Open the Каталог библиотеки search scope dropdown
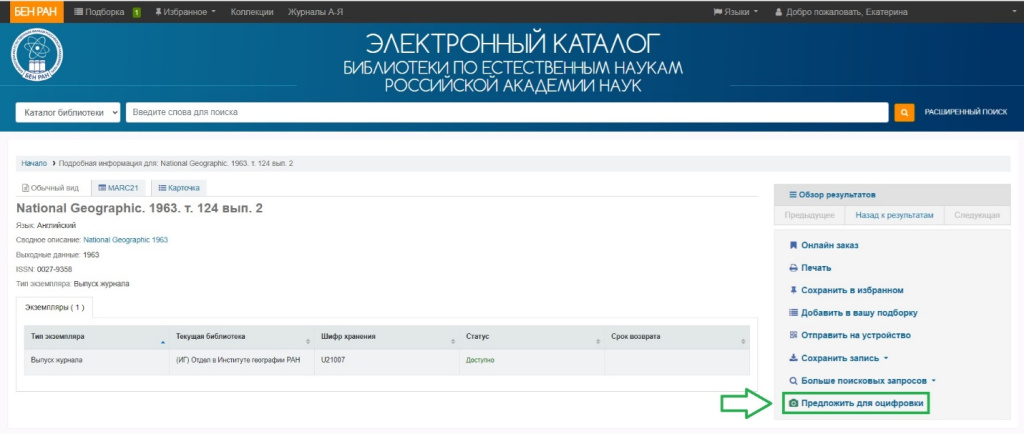This screenshot has height=434, width=1024. (x=68, y=112)
